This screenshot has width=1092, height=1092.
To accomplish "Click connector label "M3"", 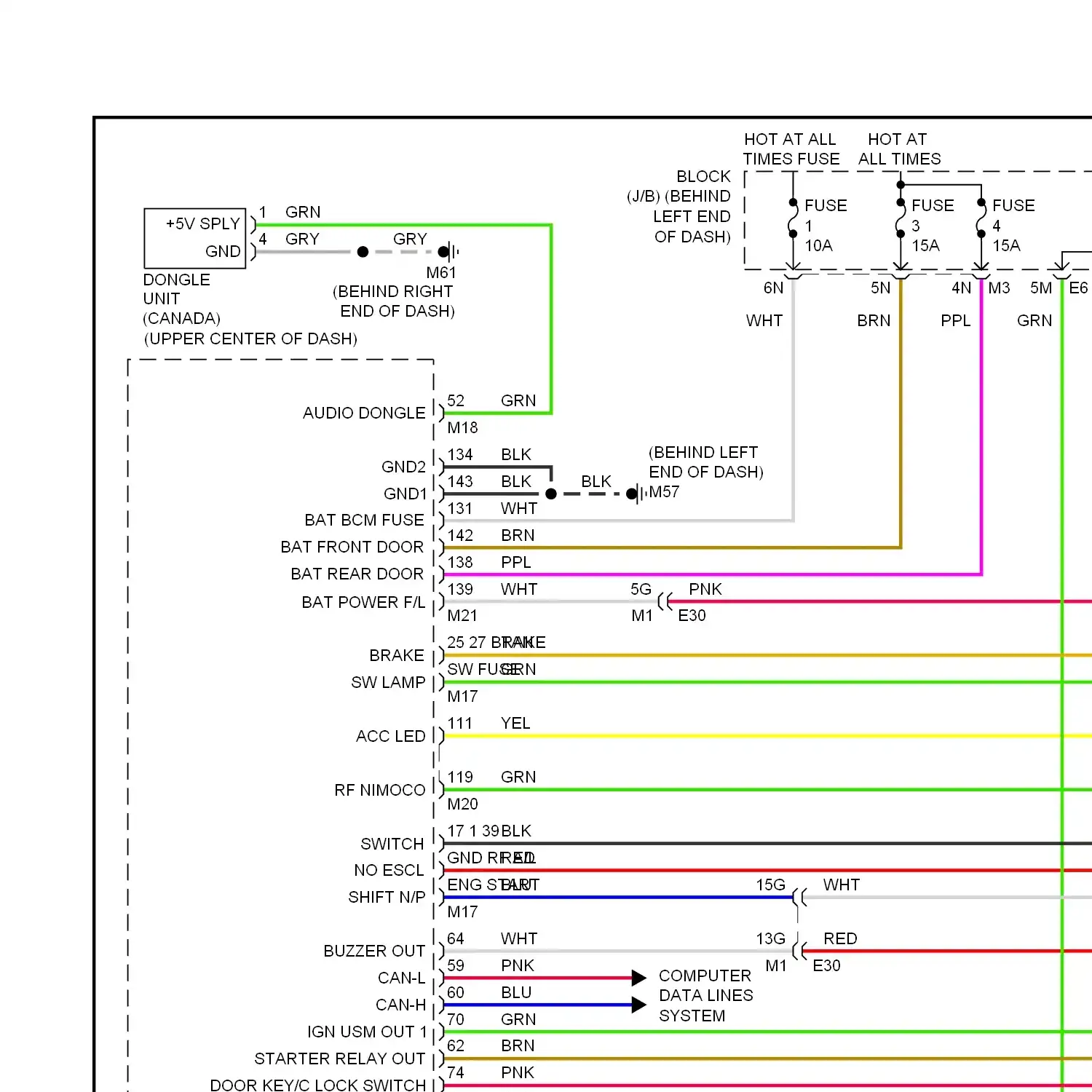I will pos(999,288).
